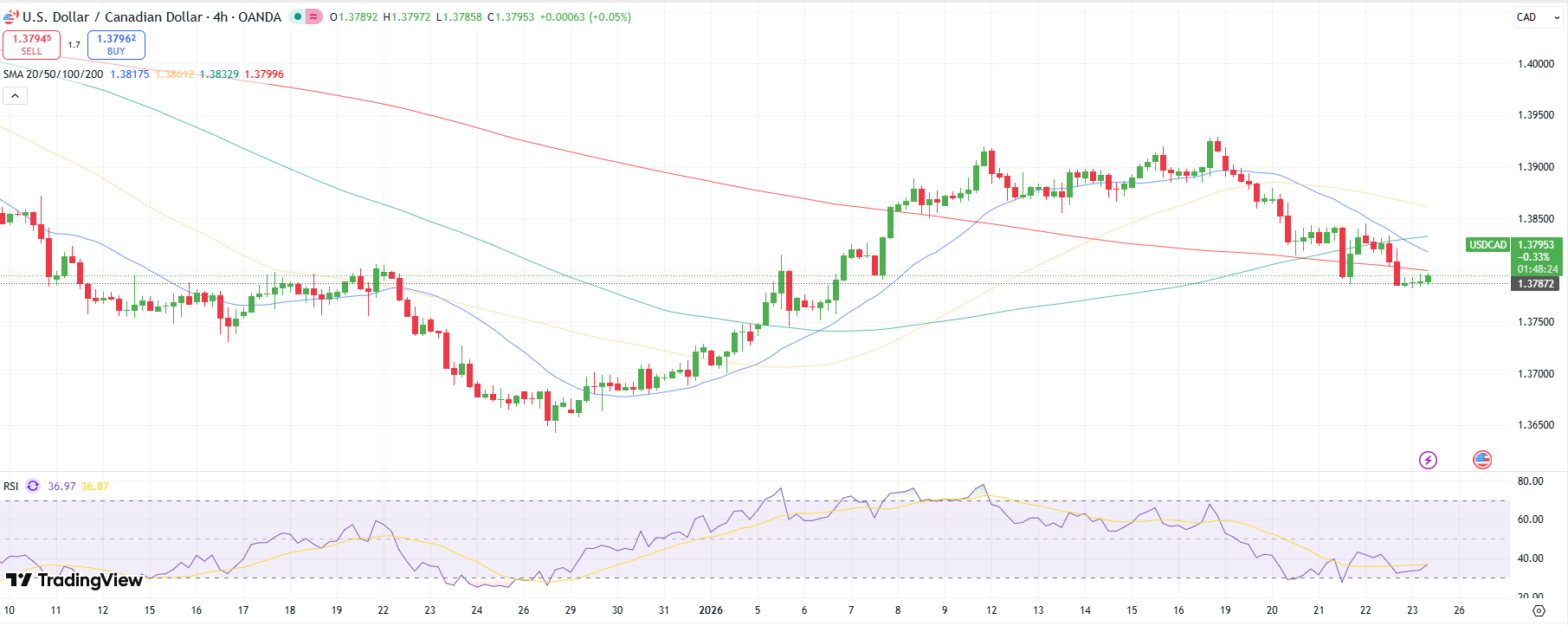The height and width of the screenshot is (626, 1568).
Task: Select the RSI indicator label
Action: pyautogui.click(x=11, y=486)
